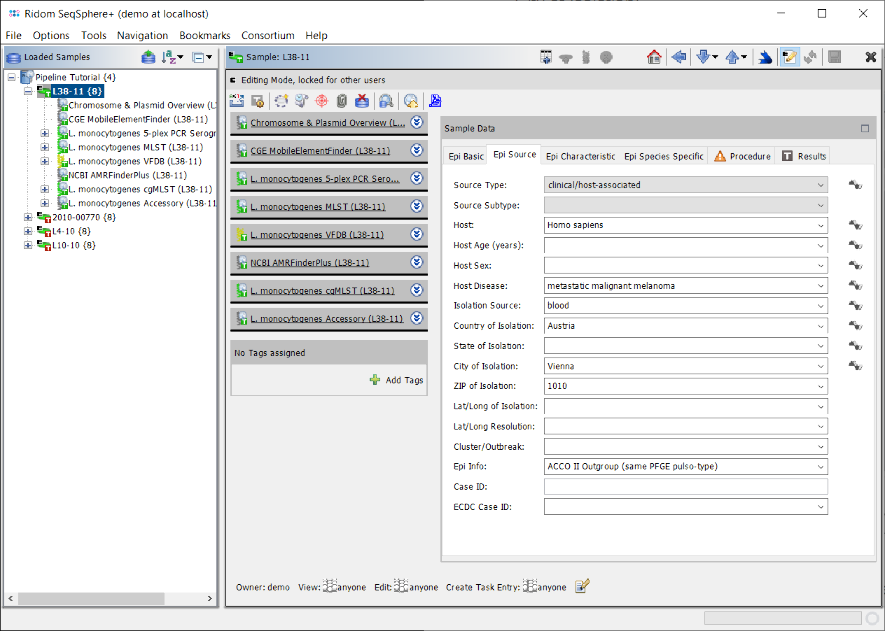
Task: Refresh list with green database icon
Action: (148, 57)
